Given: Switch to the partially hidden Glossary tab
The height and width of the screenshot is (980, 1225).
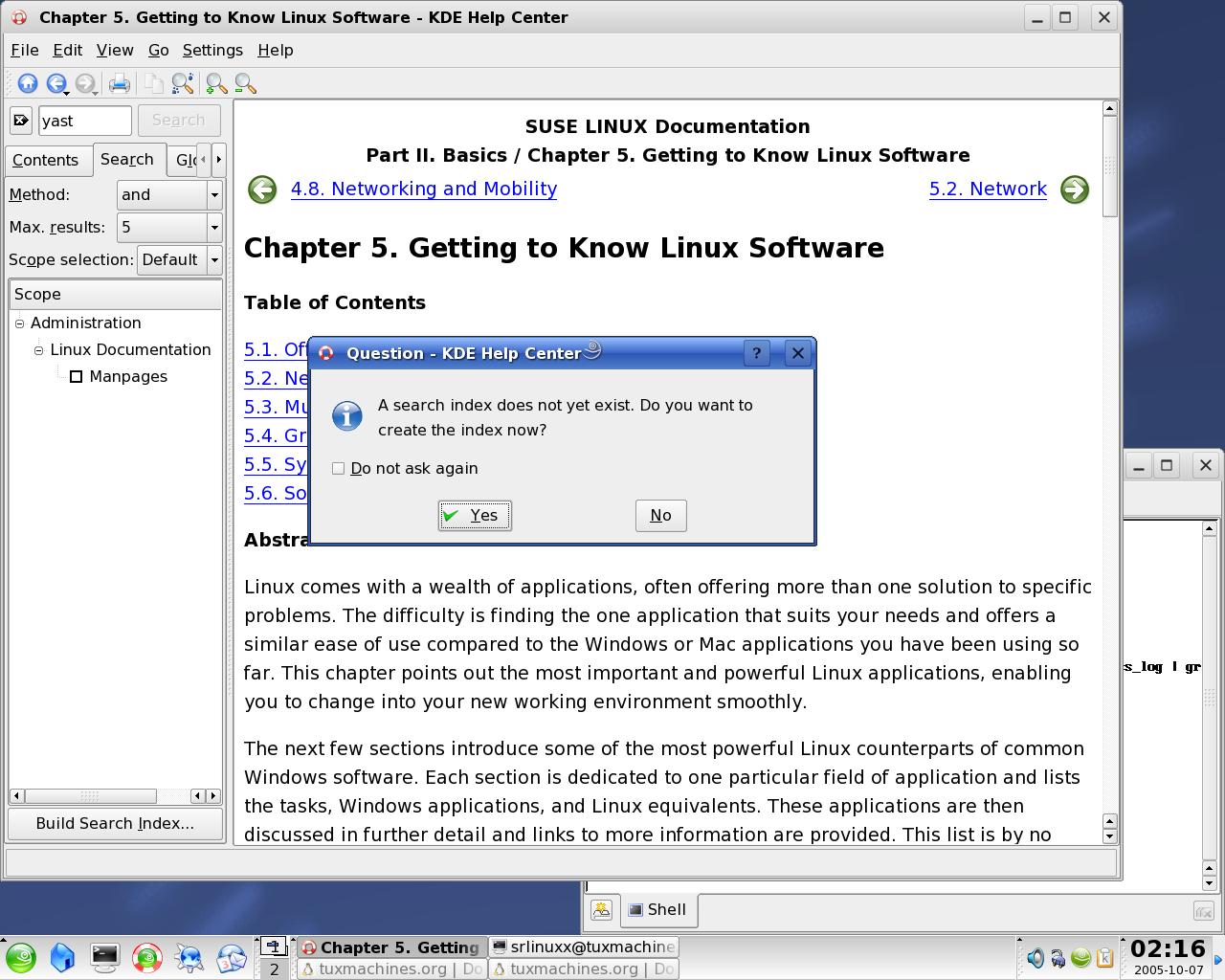Looking at the screenshot, I should (182, 161).
